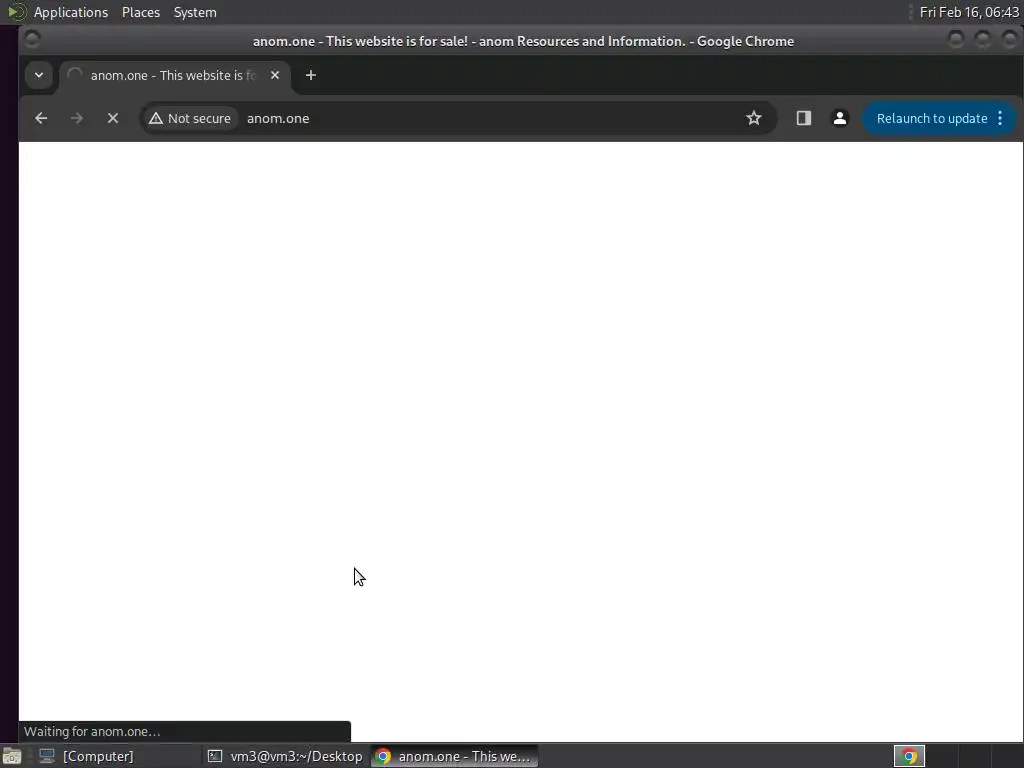View the Not secure site information
The height and width of the screenshot is (768, 1024).
tap(190, 118)
